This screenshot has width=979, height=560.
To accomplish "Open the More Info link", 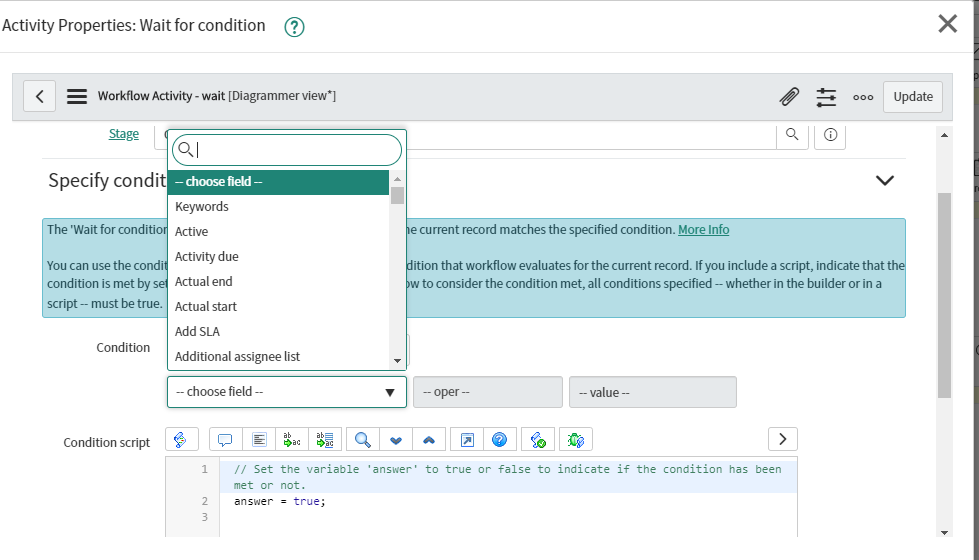I will click(704, 230).
